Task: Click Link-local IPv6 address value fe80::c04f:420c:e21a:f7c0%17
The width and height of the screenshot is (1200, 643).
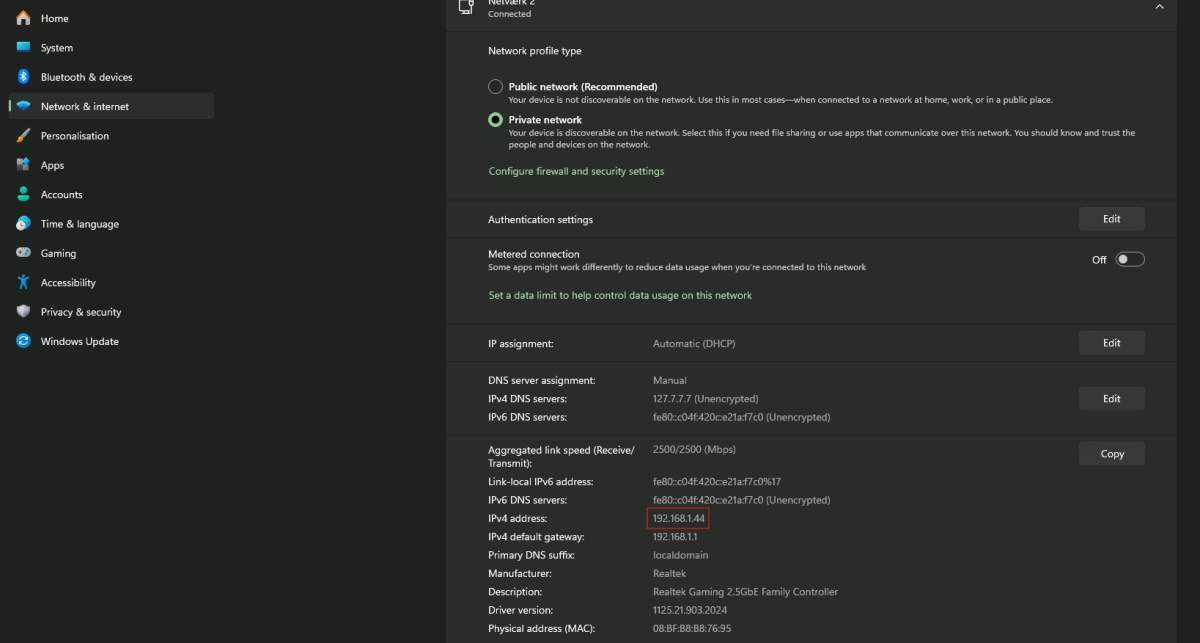Action: point(717,482)
